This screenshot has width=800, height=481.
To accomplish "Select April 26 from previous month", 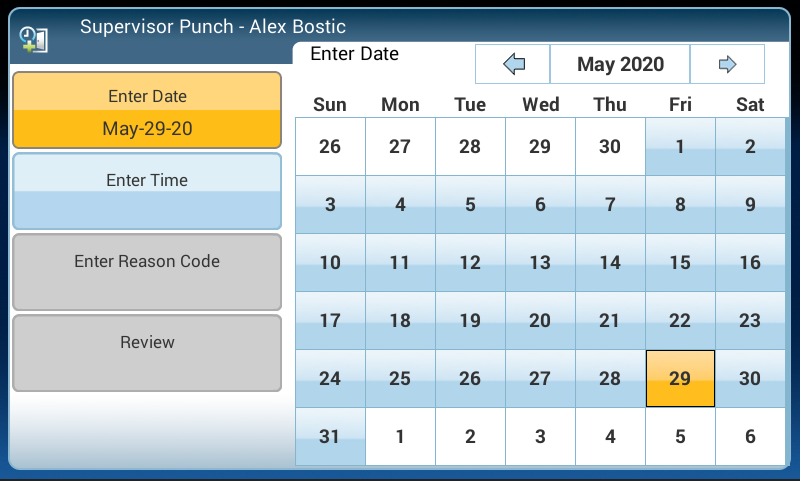I will 330,147.
